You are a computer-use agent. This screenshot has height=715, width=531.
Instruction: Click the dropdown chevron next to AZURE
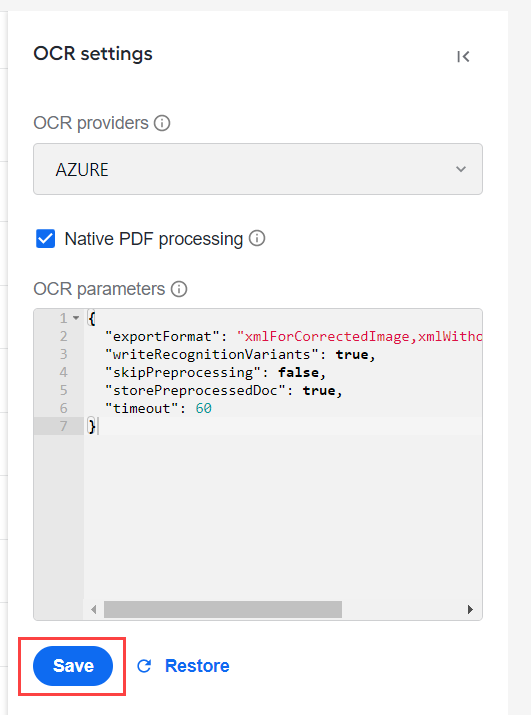(461, 169)
